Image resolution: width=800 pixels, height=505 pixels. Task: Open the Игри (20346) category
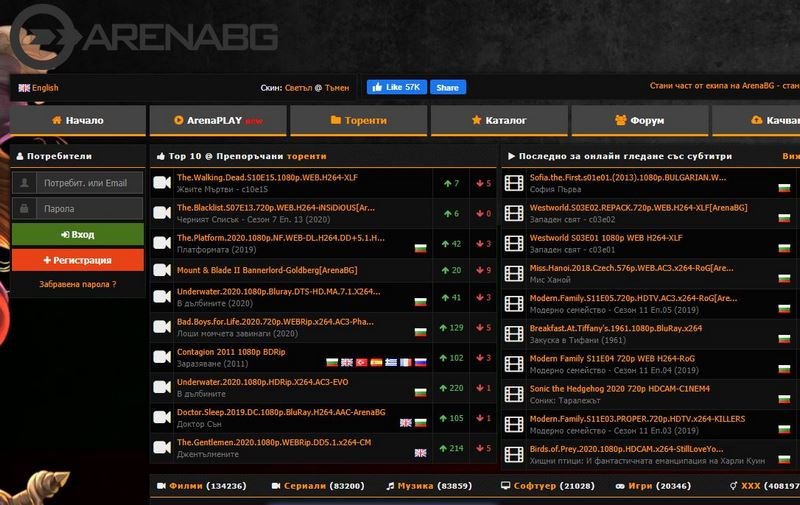coord(653,486)
